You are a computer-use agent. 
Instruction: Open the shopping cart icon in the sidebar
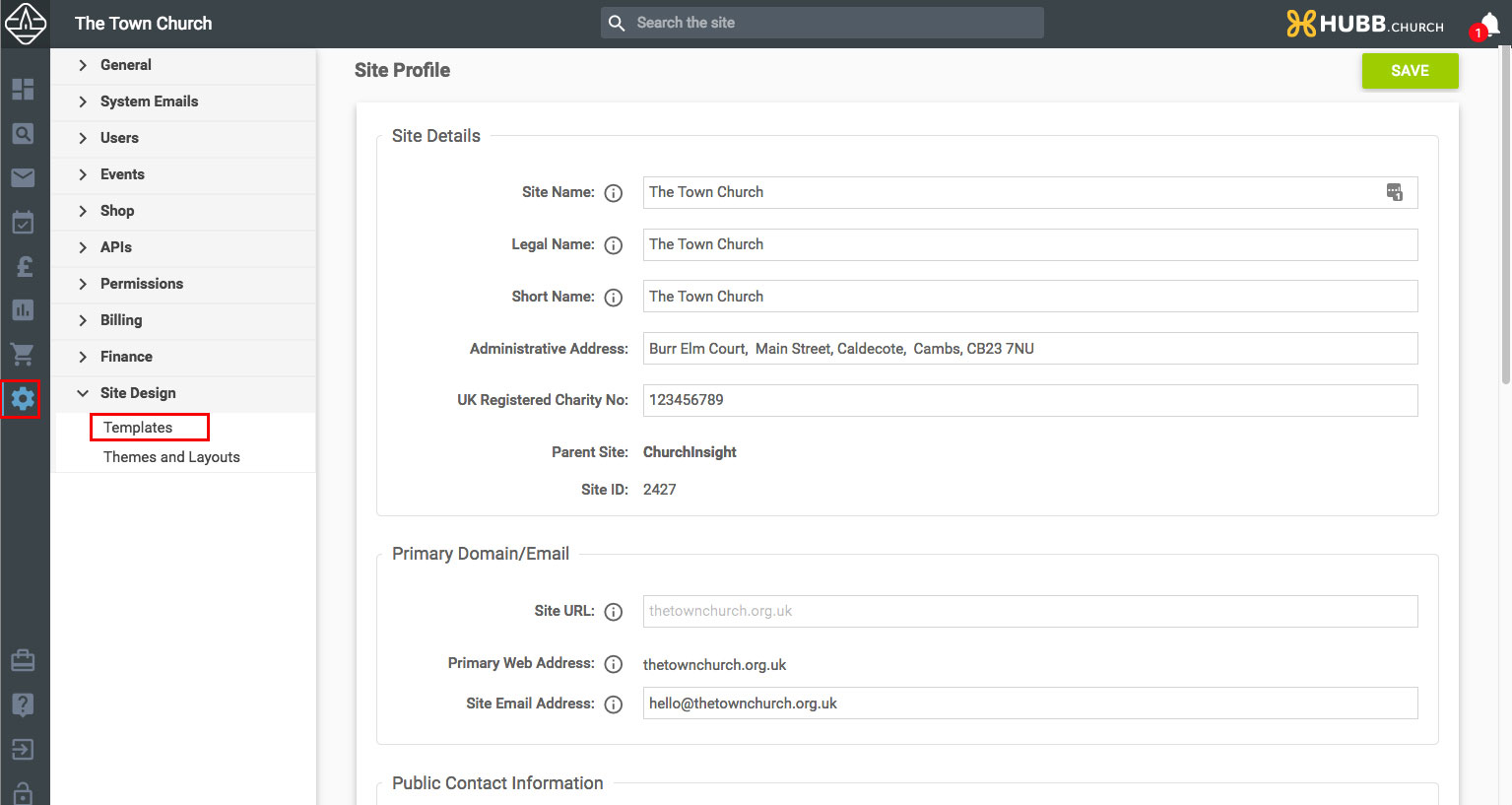[23, 354]
